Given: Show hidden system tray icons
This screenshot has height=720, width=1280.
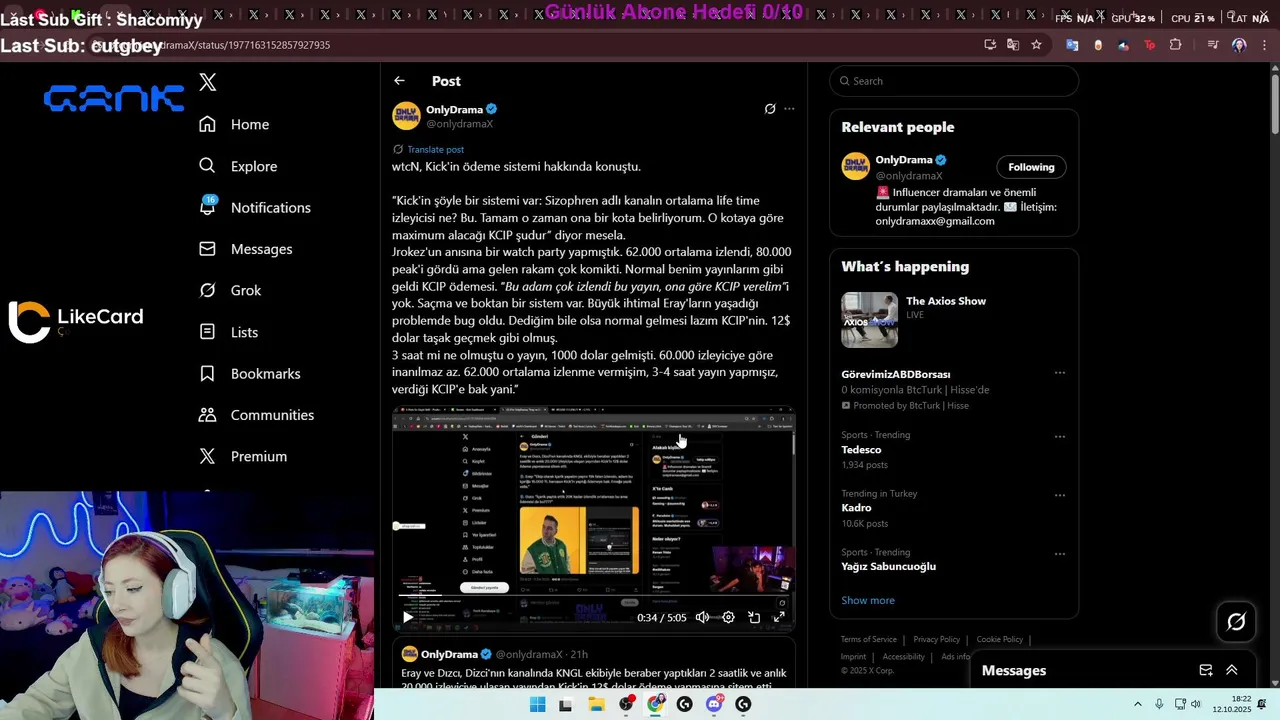Looking at the screenshot, I should (x=1138, y=704).
